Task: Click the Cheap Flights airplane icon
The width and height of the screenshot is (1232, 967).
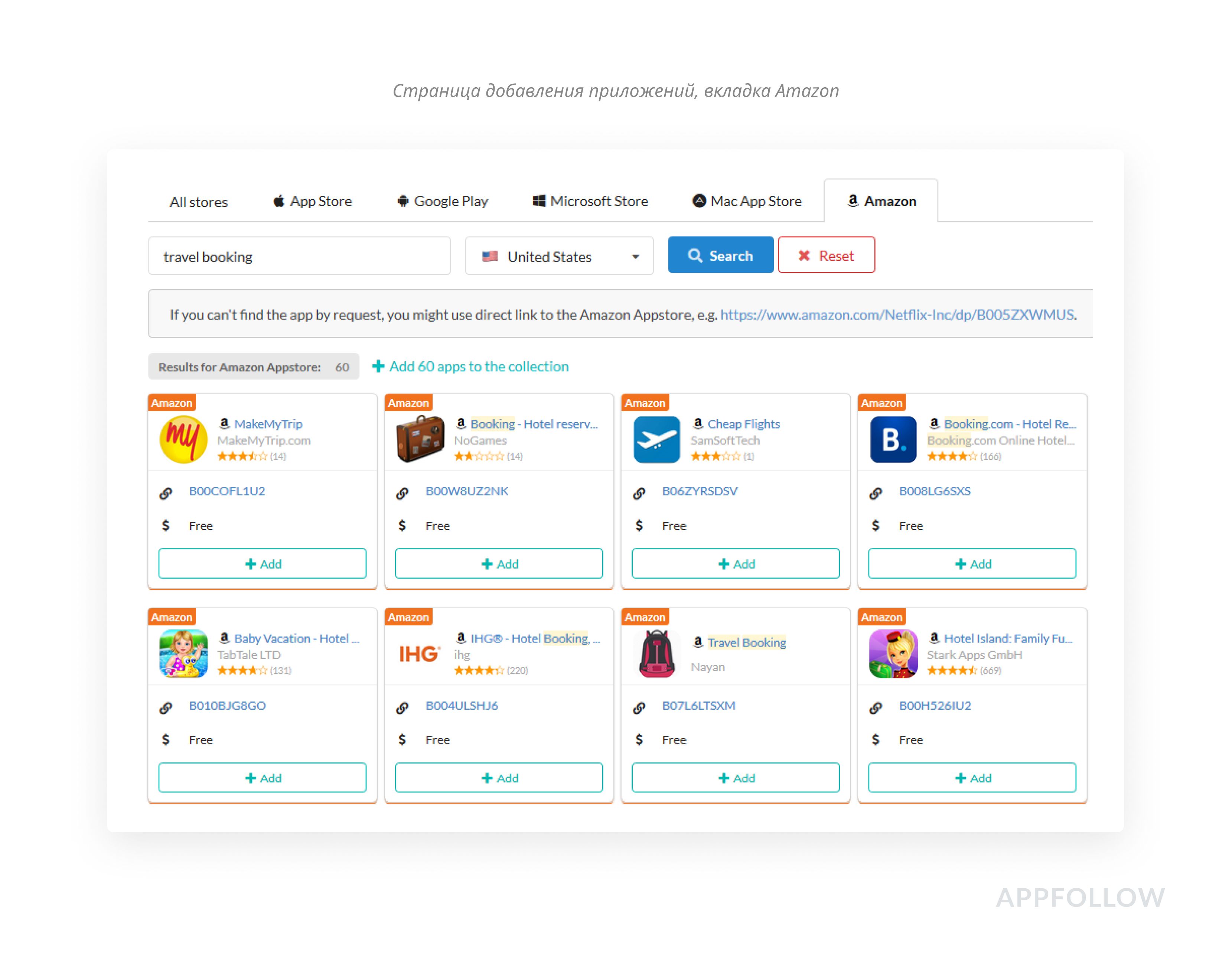Action: coord(656,439)
